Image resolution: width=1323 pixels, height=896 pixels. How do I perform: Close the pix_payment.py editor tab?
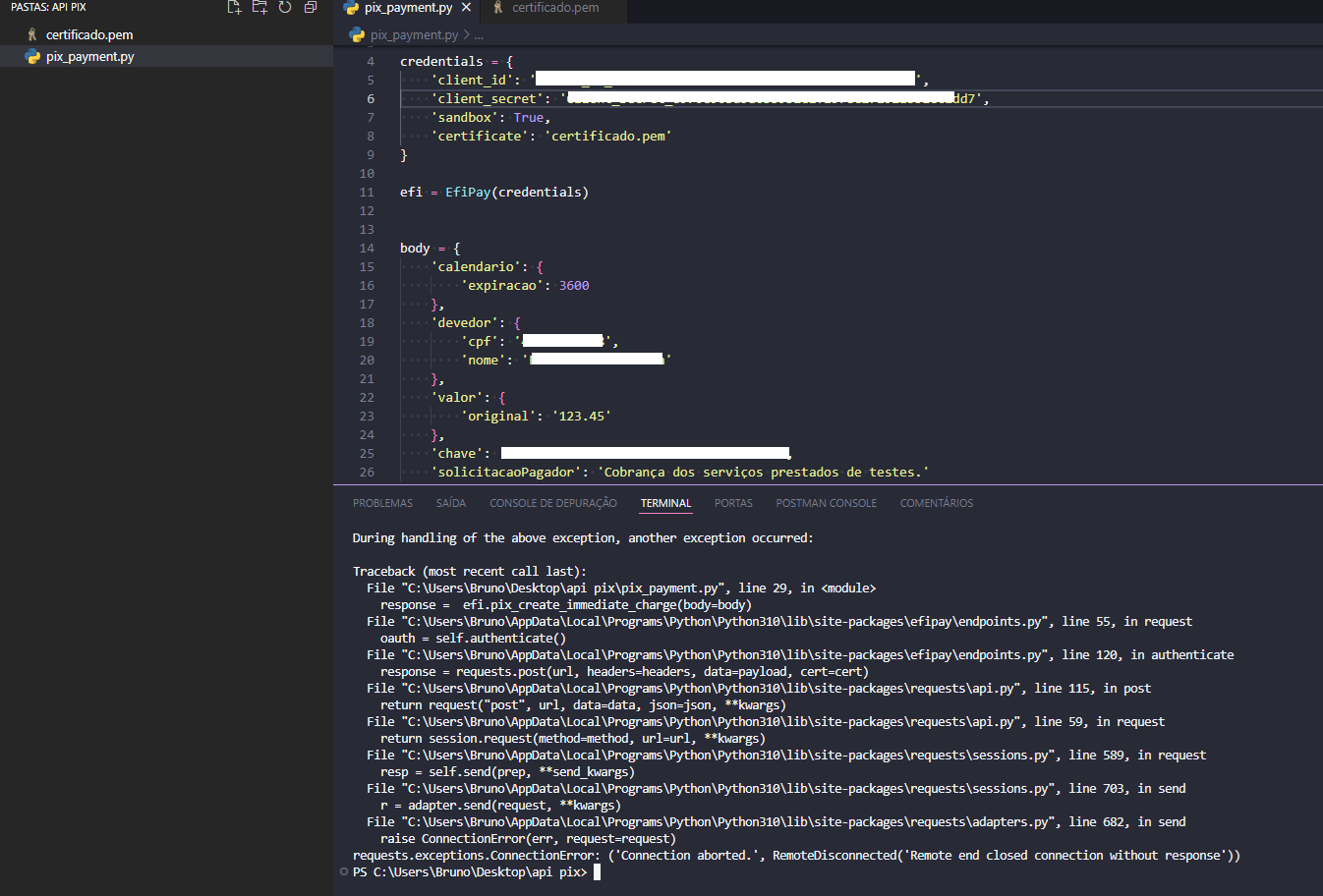coord(466,7)
